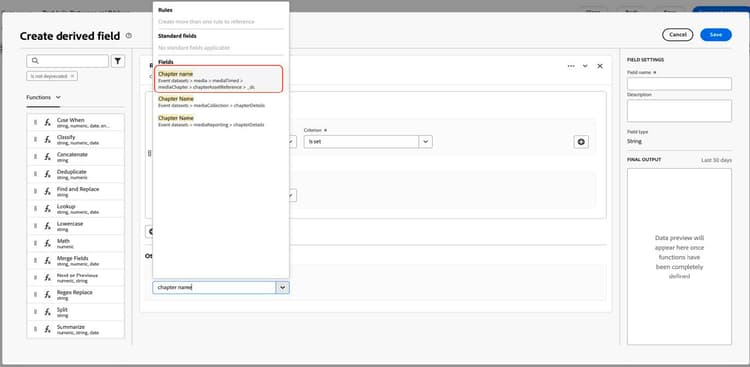Viewport: 750px width, 367px height.
Task: Click the plus button next to Criterion
Action: pos(581,142)
